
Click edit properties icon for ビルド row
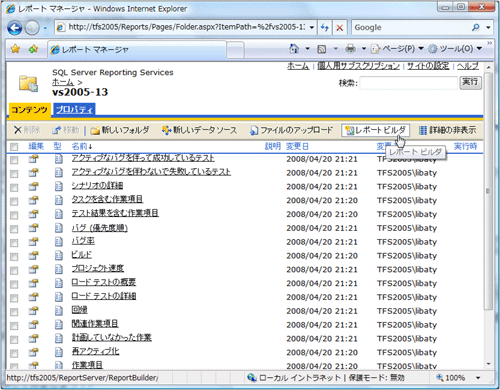click(33, 256)
